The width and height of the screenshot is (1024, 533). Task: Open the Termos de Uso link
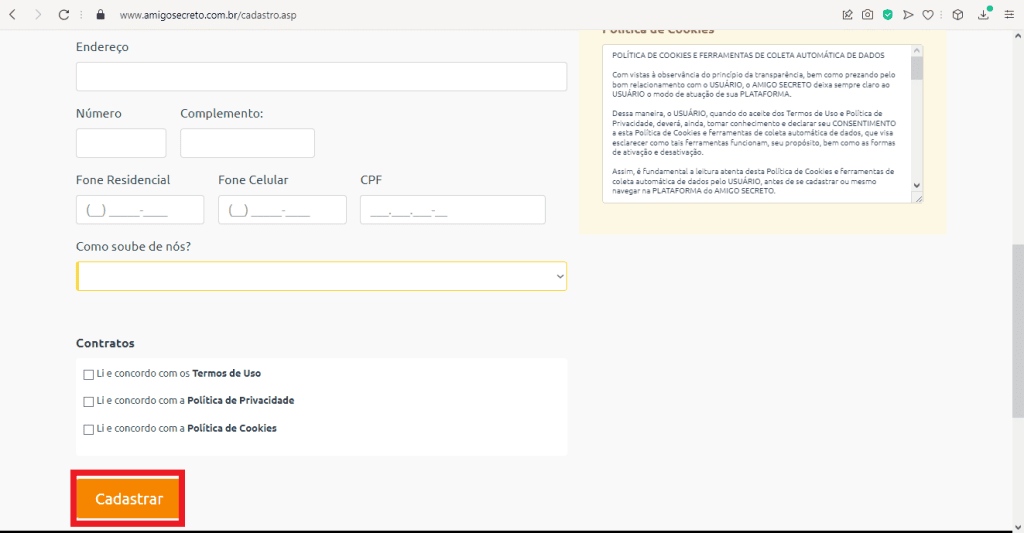coord(226,373)
